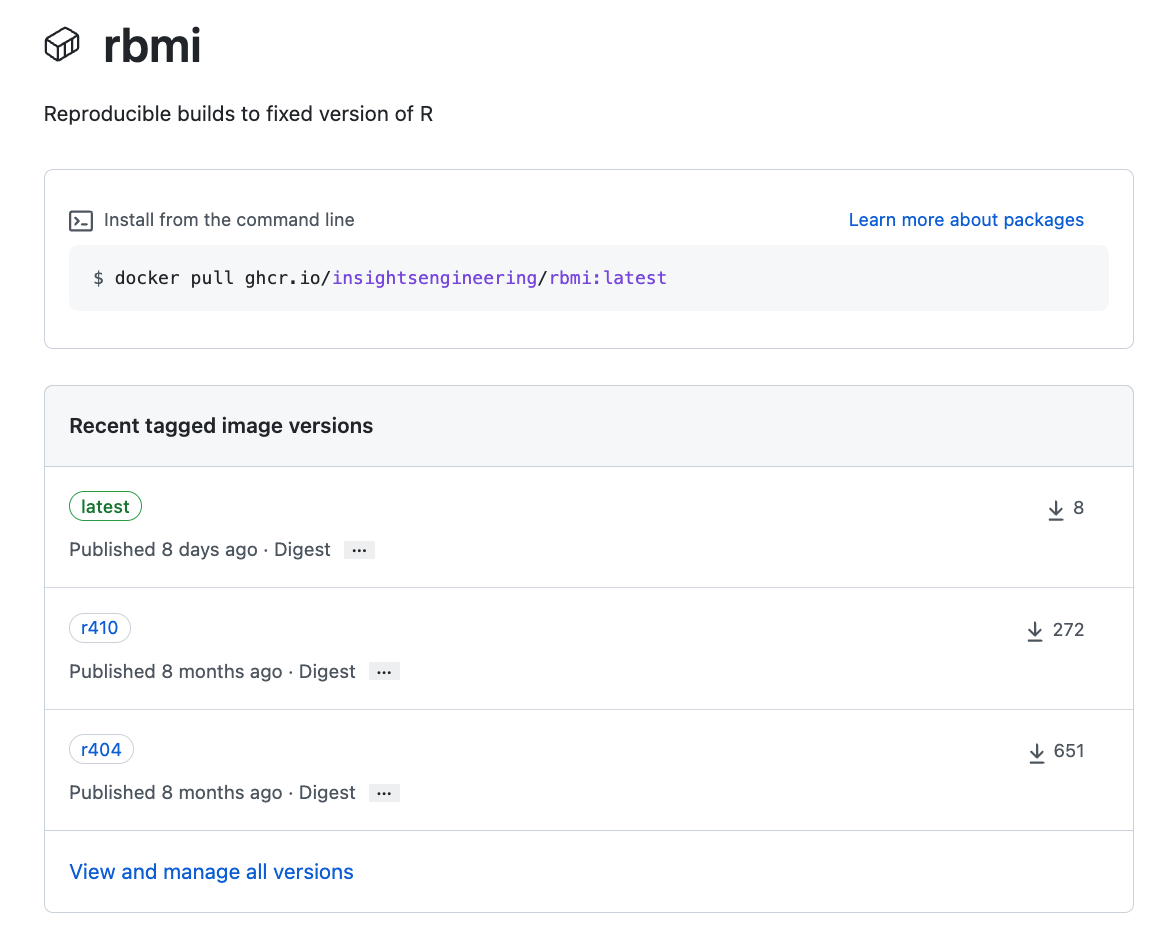Viewport: 1156px width, 931px height.
Task: Click the package cube icon beside rbmi
Action: click(x=62, y=45)
